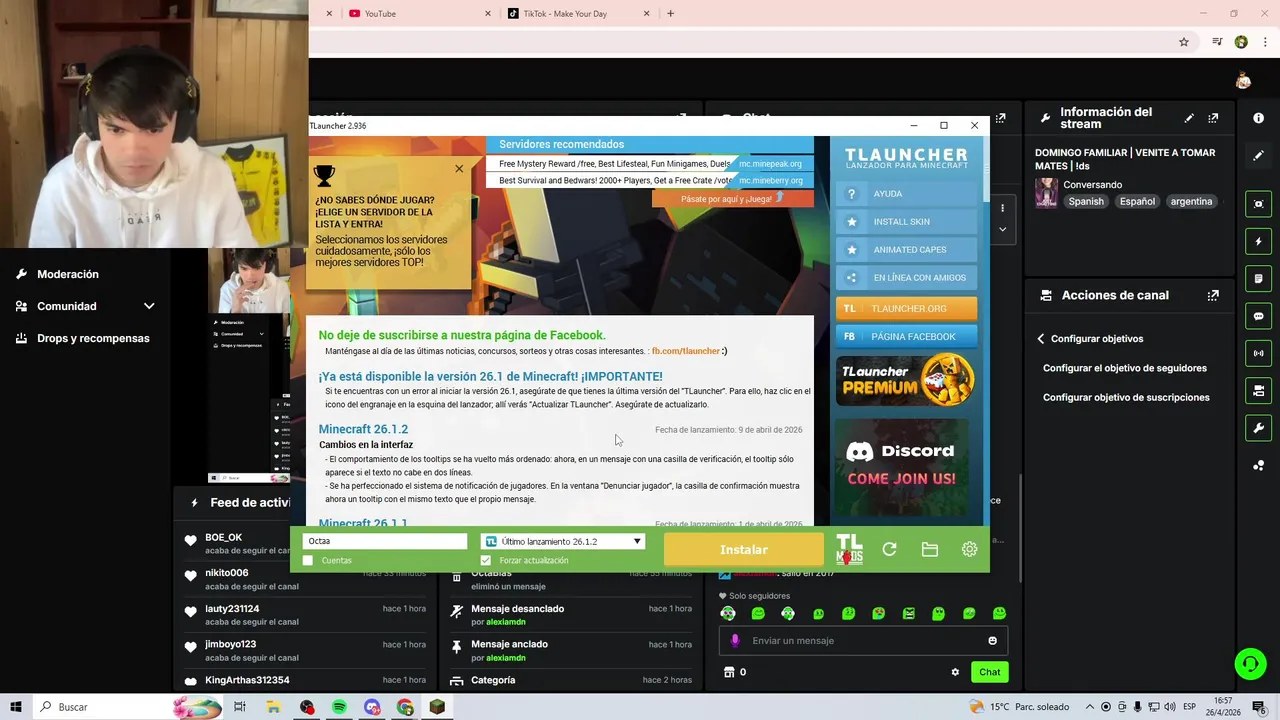Select Configurar el objetivo de seguidores
The height and width of the screenshot is (720, 1280).
pyautogui.click(x=1125, y=368)
